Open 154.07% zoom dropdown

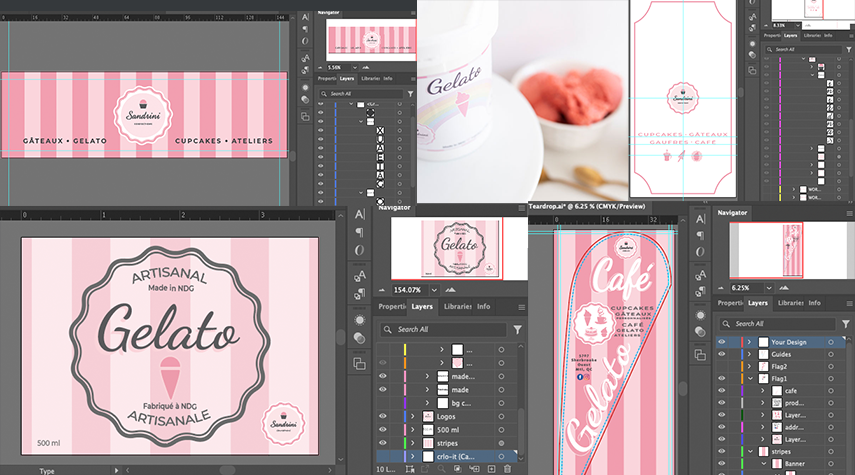pyautogui.click(x=434, y=290)
